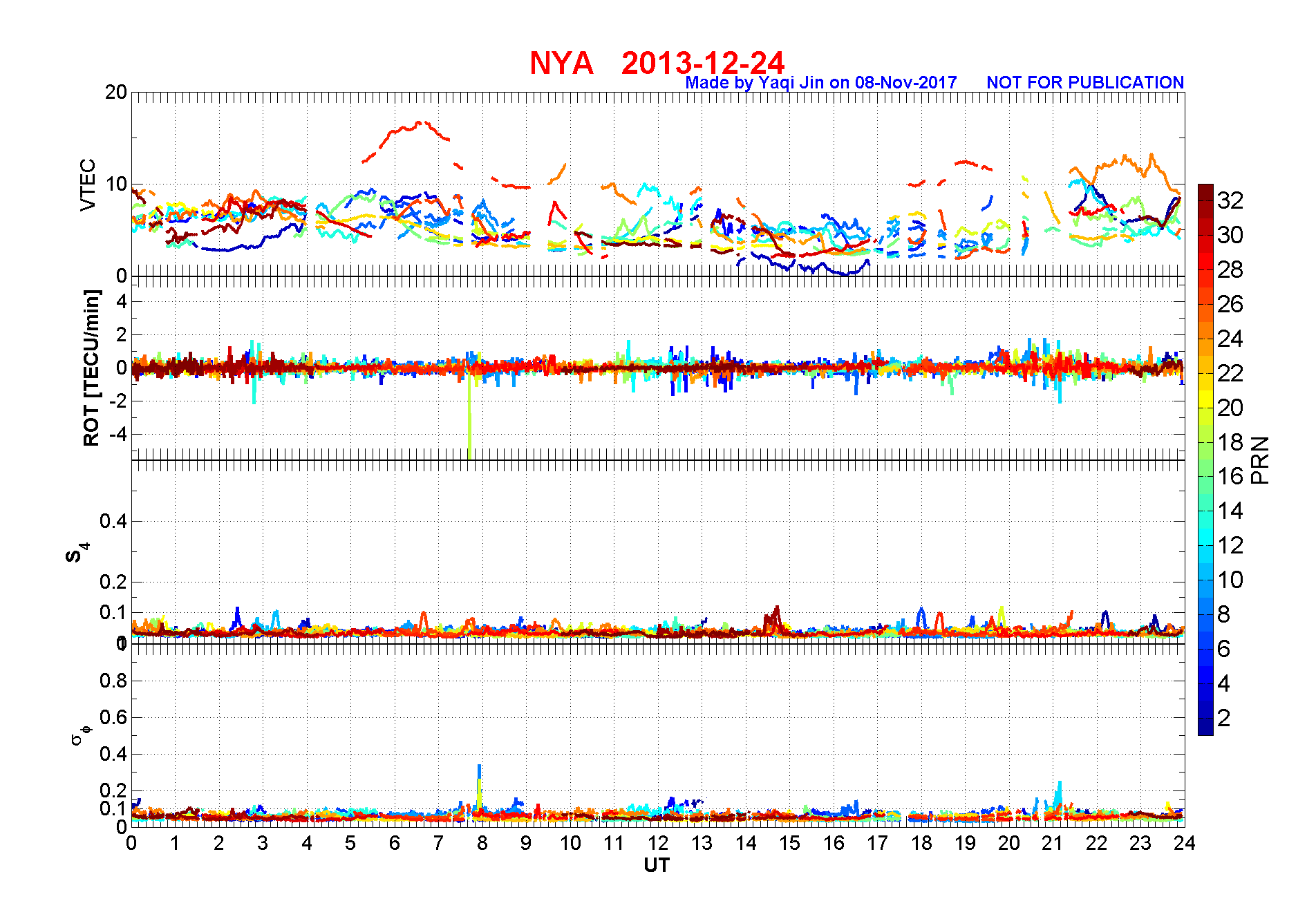The width and height of the screenshot is (1316, 919).
Task: Click the red VTEC peak near 6.5 UT
Action: (419, 125)
